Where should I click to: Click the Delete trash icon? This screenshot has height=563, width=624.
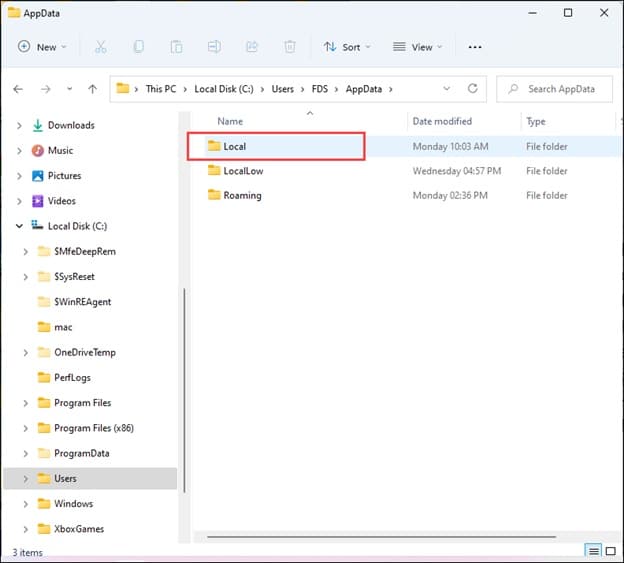[x=290, y=47]
